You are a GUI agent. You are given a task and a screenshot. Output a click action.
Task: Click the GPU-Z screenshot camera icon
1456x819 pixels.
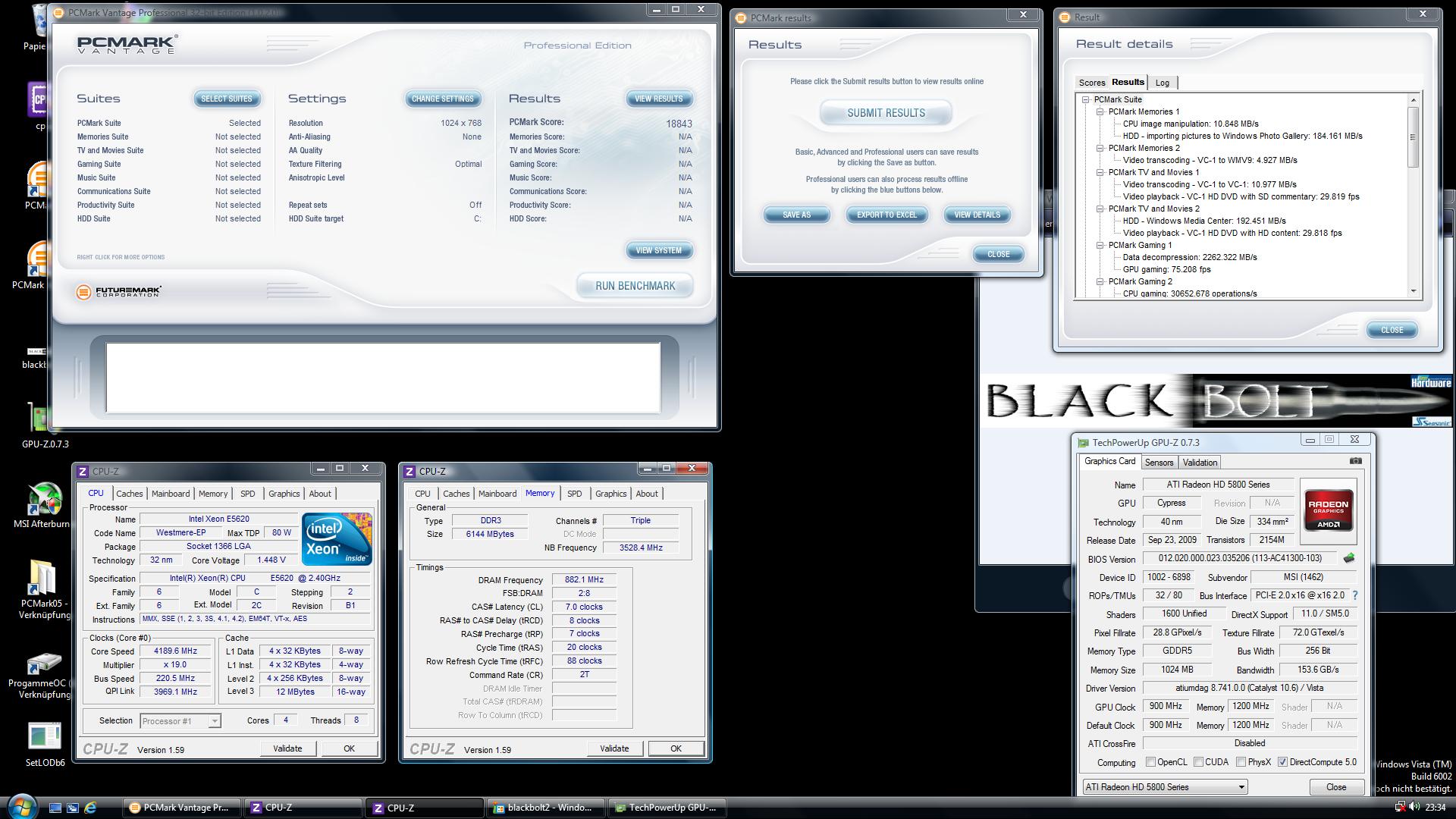[1356, 461]
